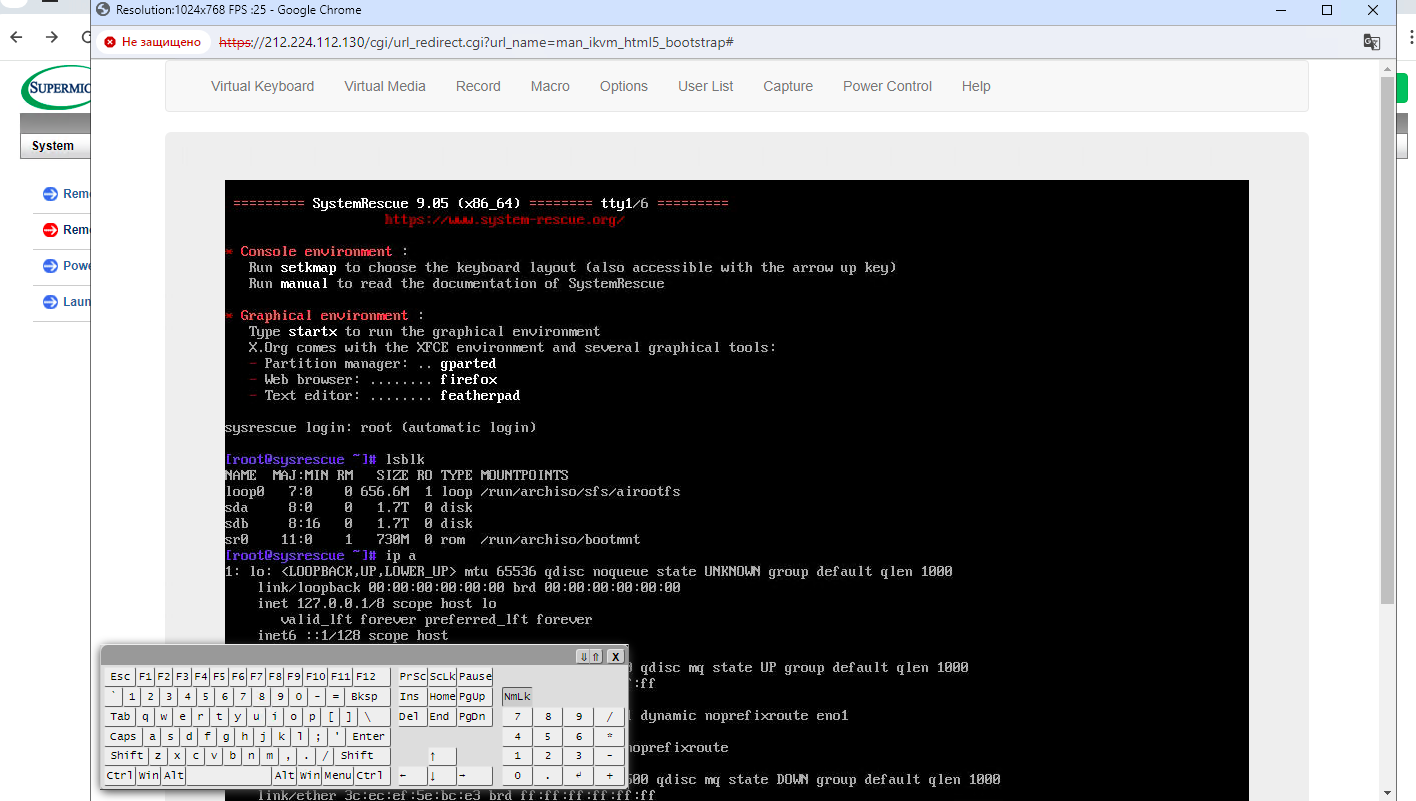Open the Record menu
The image size is (1416, 801).
coord(478,86)
